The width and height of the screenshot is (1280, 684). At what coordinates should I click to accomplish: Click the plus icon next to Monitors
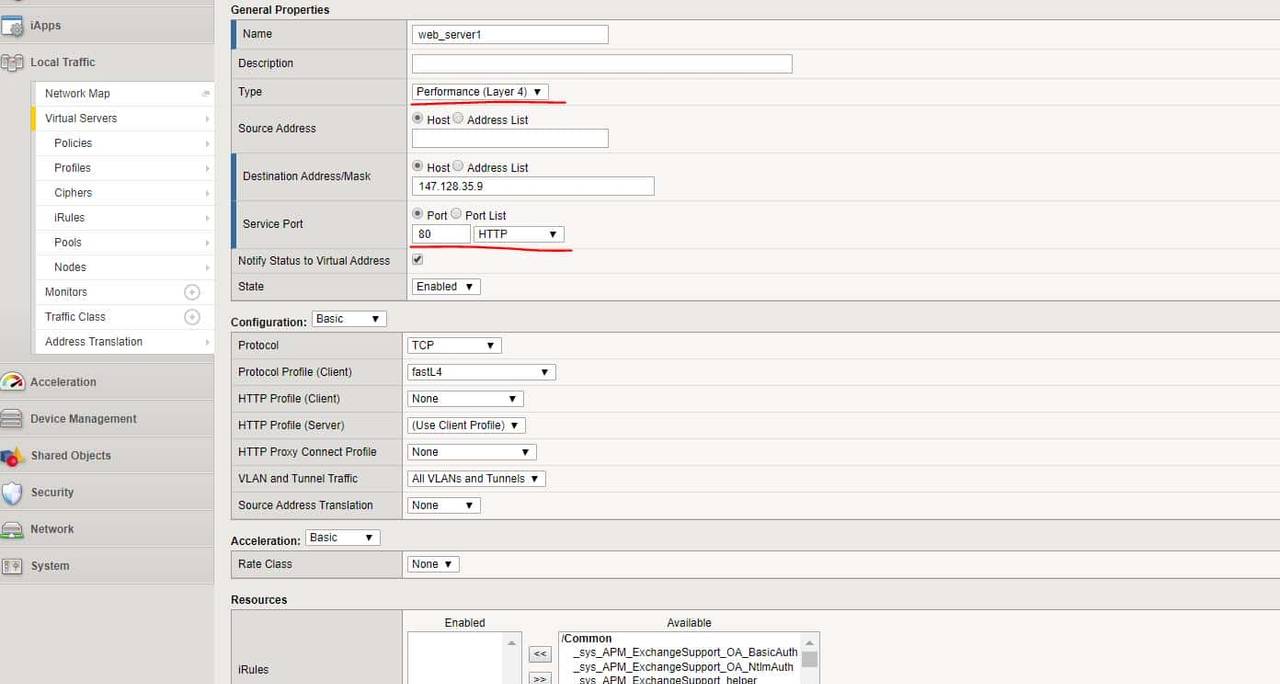[x=192, y=292]
